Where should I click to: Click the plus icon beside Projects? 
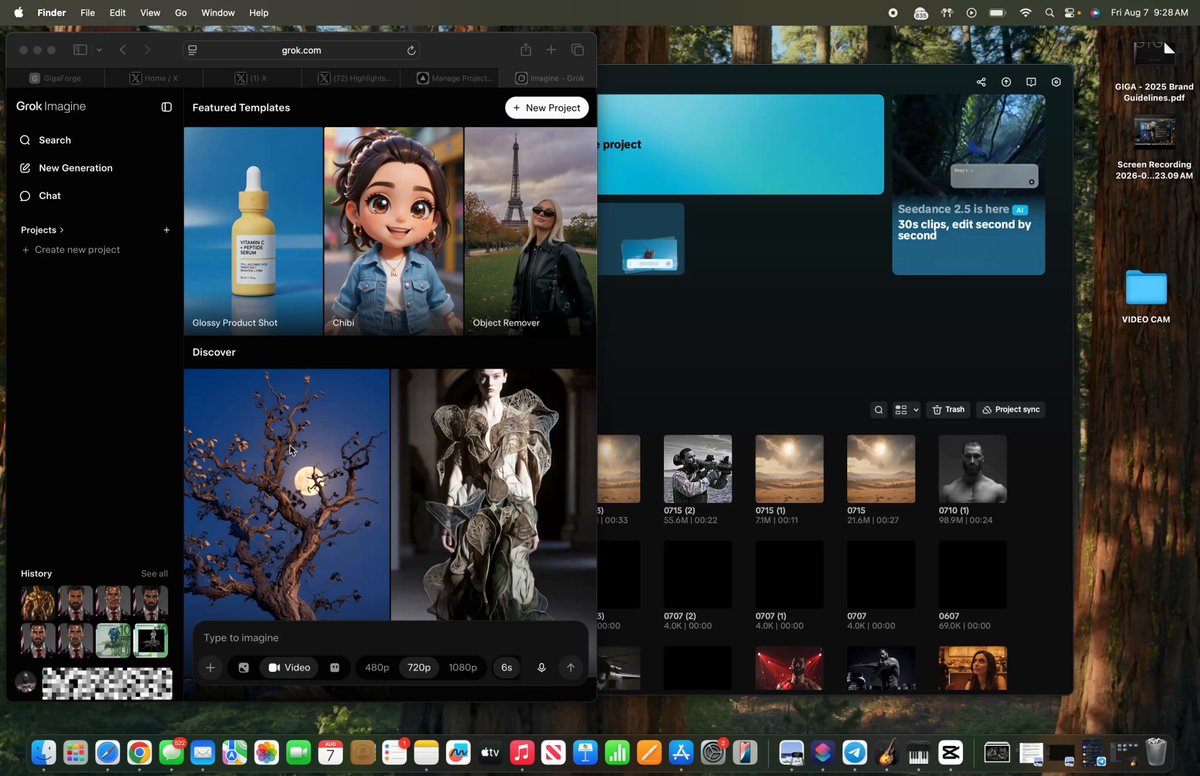pyautogui.click(x=167, y=230)
